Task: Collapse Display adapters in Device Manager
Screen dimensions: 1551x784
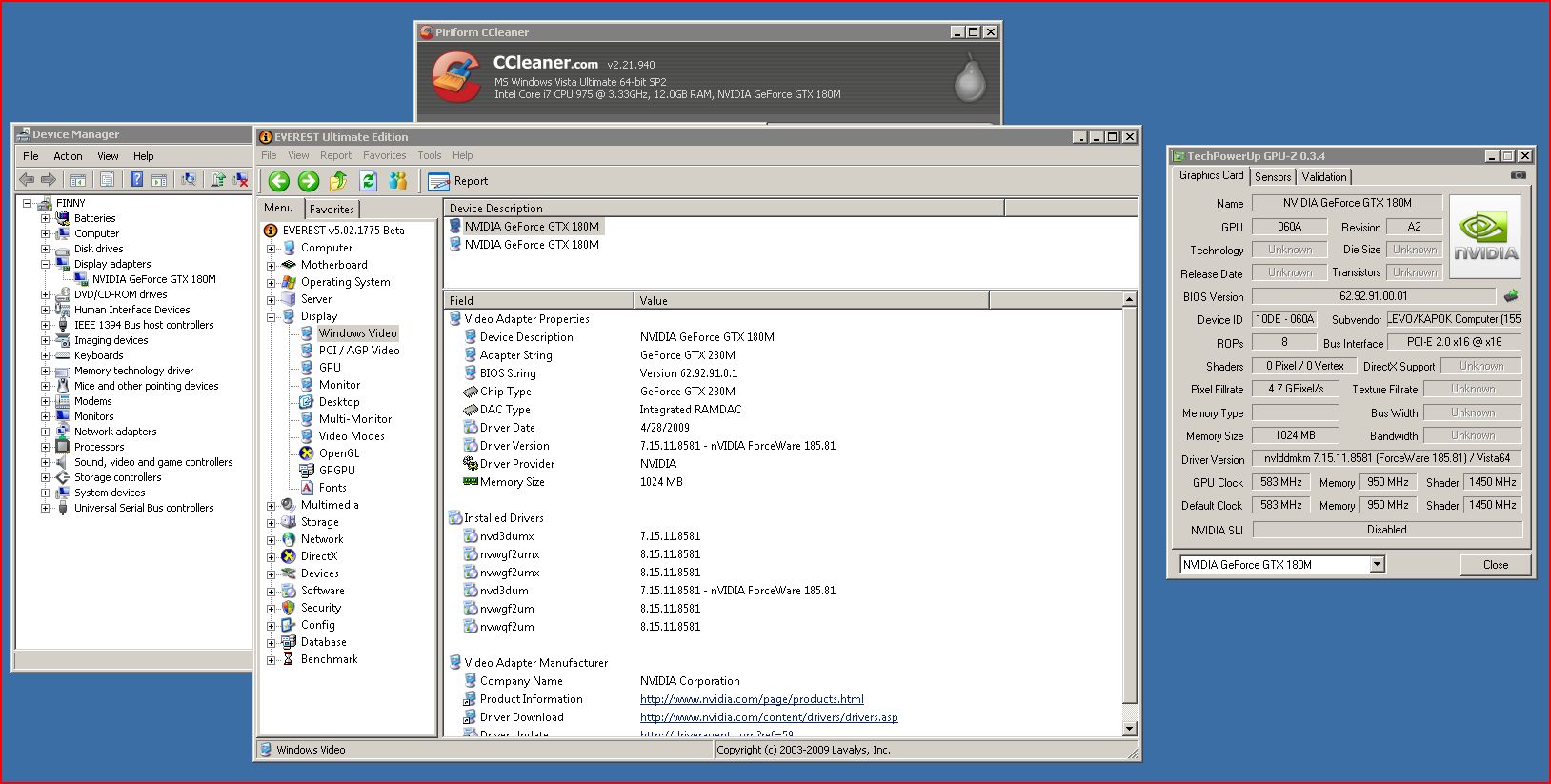Action: tap(45, 264)
